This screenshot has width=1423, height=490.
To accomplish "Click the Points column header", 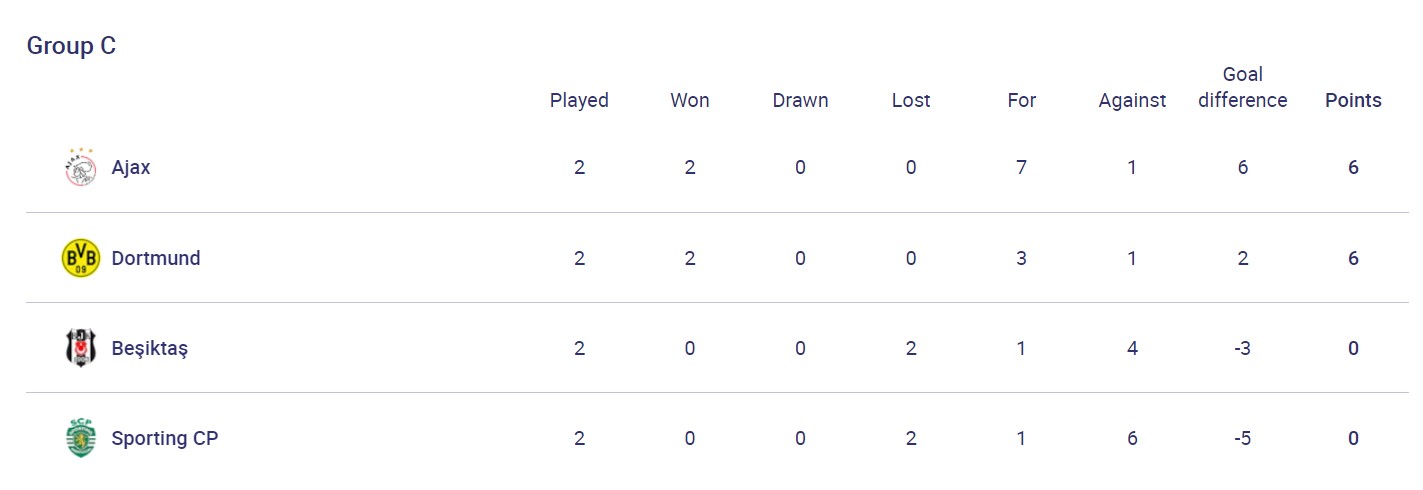I will [x=1353, y=100].
